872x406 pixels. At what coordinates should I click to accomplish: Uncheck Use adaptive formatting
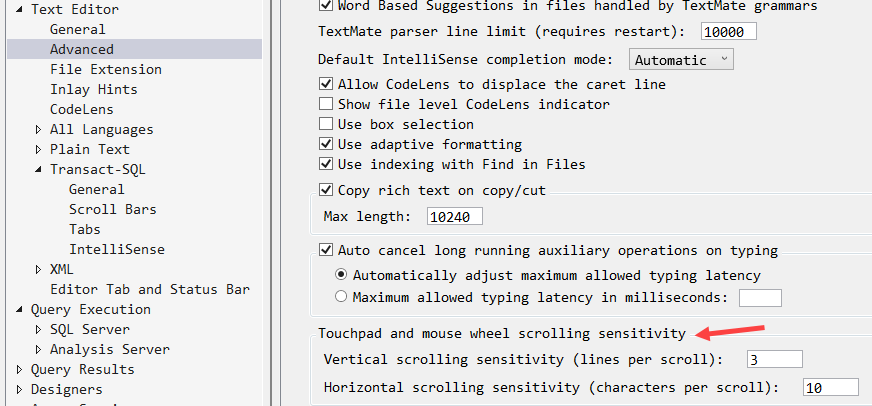[325, 144]
